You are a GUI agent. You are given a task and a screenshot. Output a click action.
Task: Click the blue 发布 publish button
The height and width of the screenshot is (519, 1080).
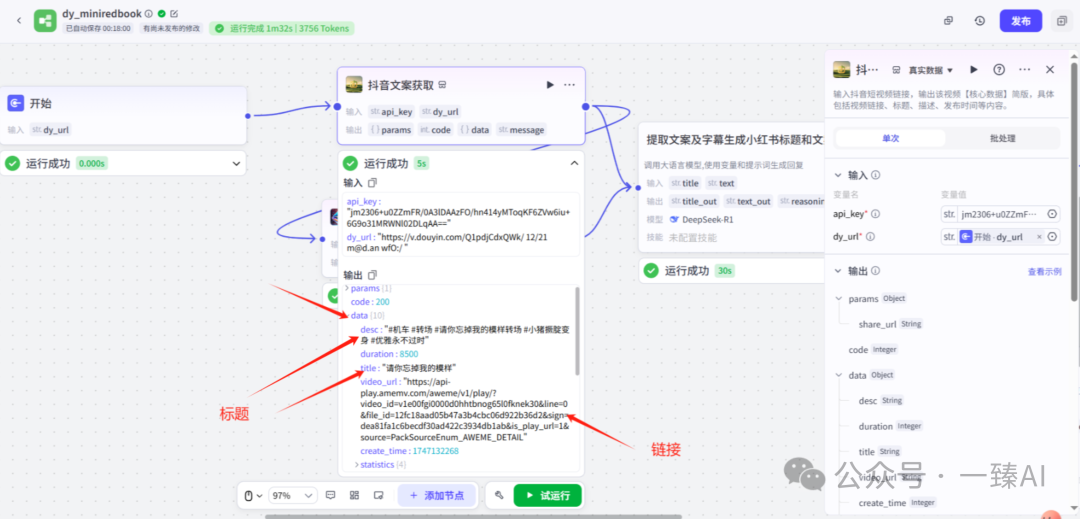(x=1021, y=21)
